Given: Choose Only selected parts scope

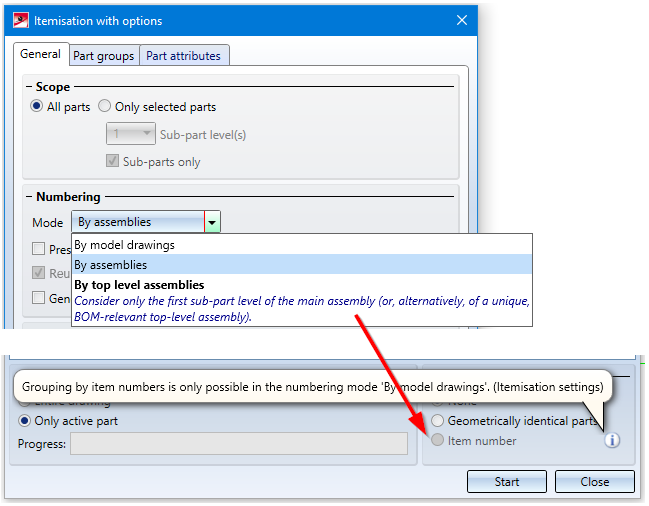Looking at the screenshot, I should click(104, 106).
